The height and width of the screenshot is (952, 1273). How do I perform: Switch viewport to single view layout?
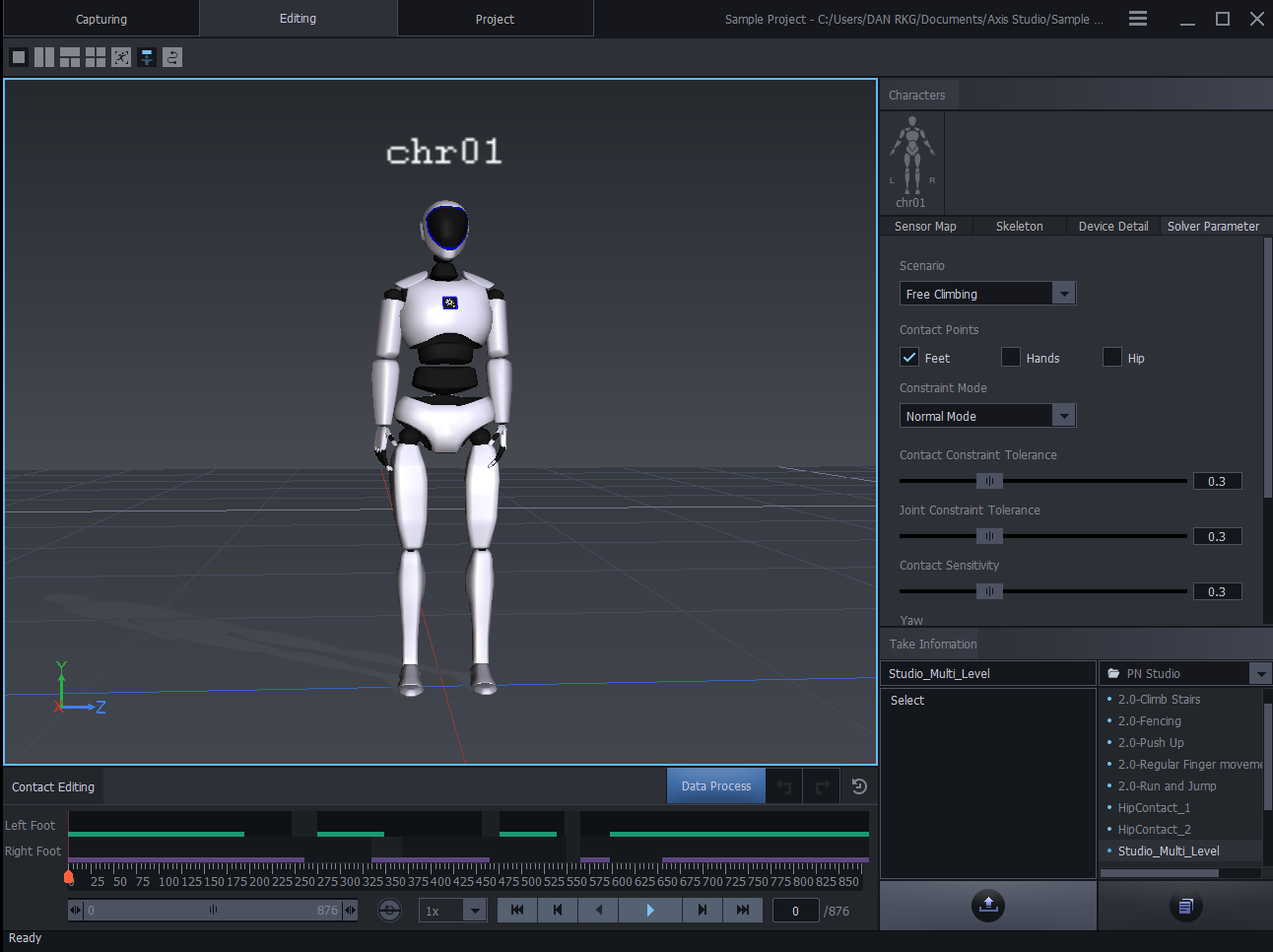(x=18, y=56)
